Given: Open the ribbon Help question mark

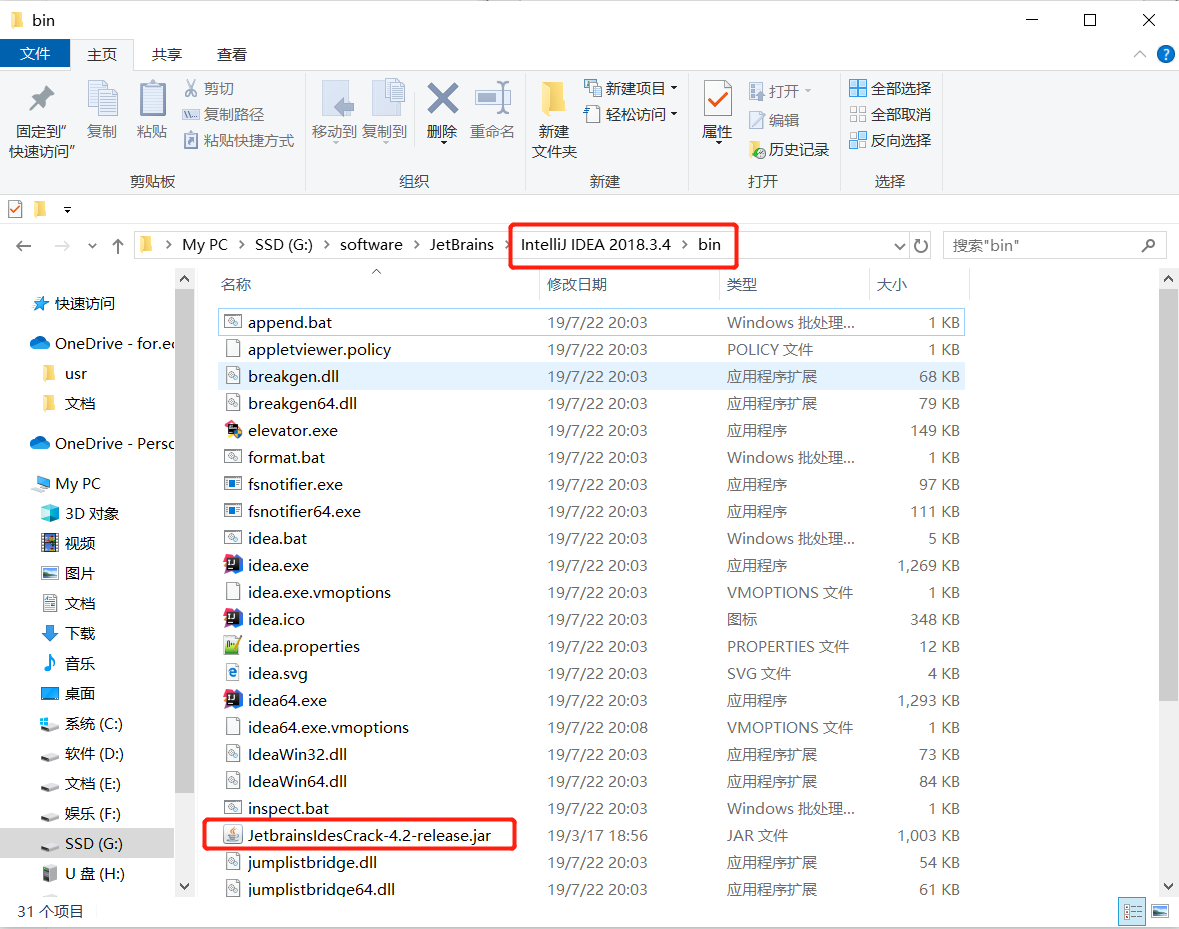Looking at the screenshot, I should pos(1165,54).
